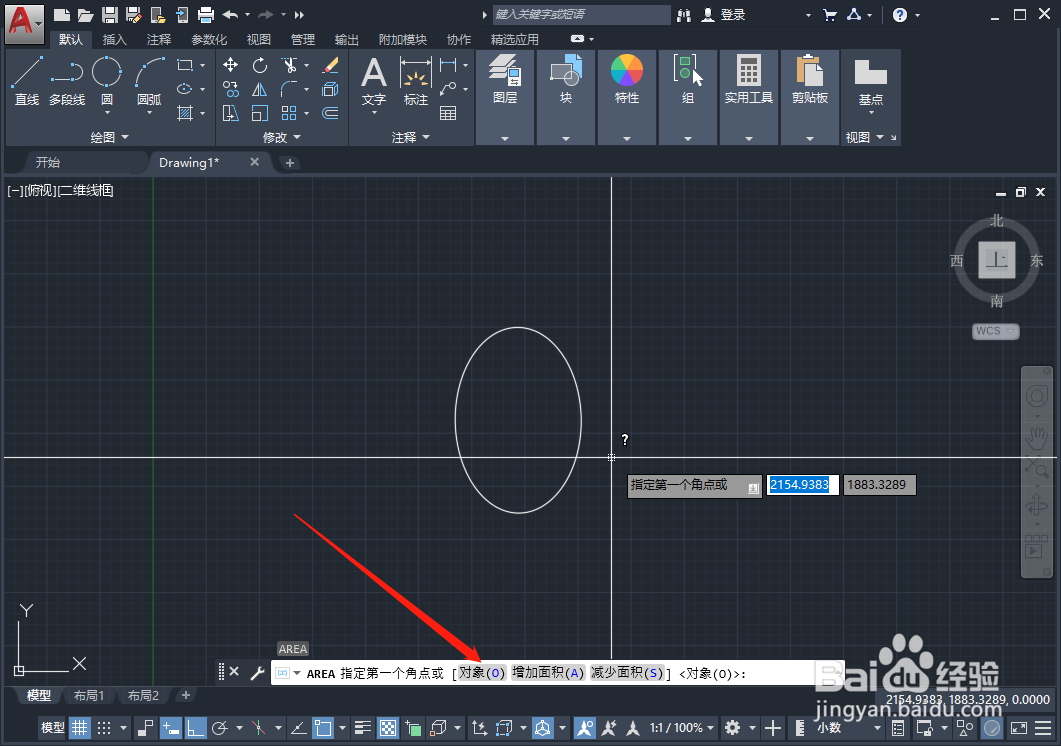This screenshot has width=1061, height=746.
Task: Select the Copy tool
Action: click(230, 89)
